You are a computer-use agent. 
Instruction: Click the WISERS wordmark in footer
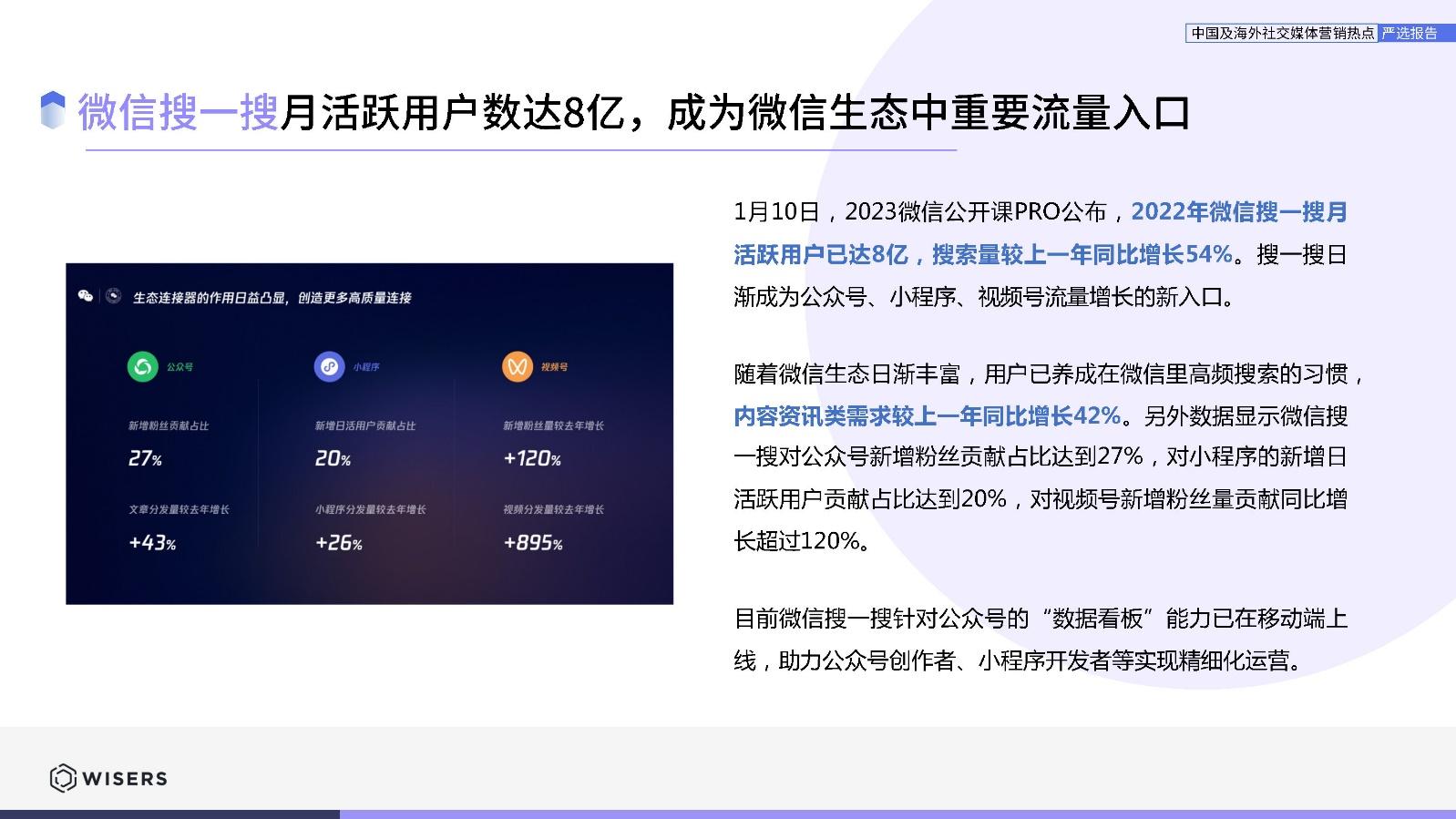point(125,779)
